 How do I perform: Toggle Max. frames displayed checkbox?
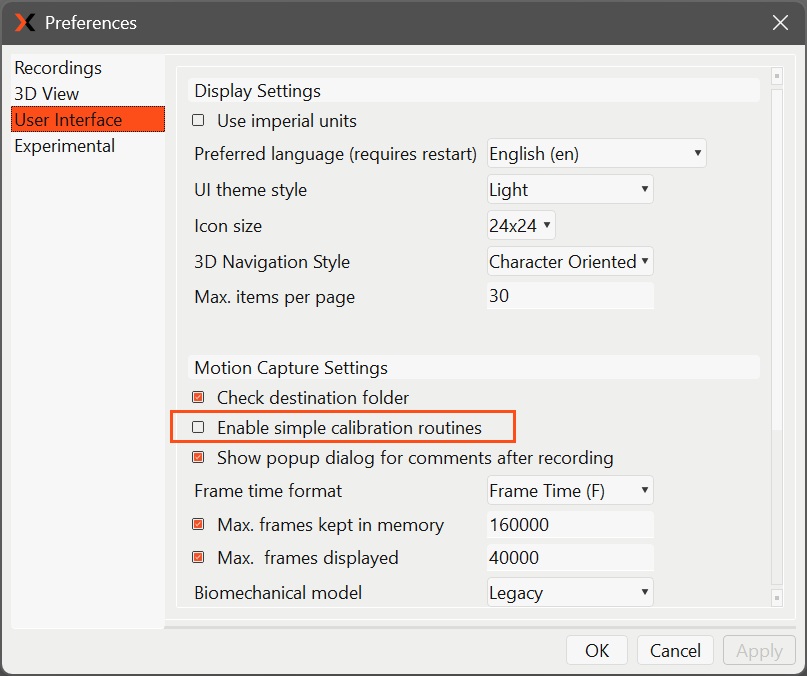click(x=198, y=558)
